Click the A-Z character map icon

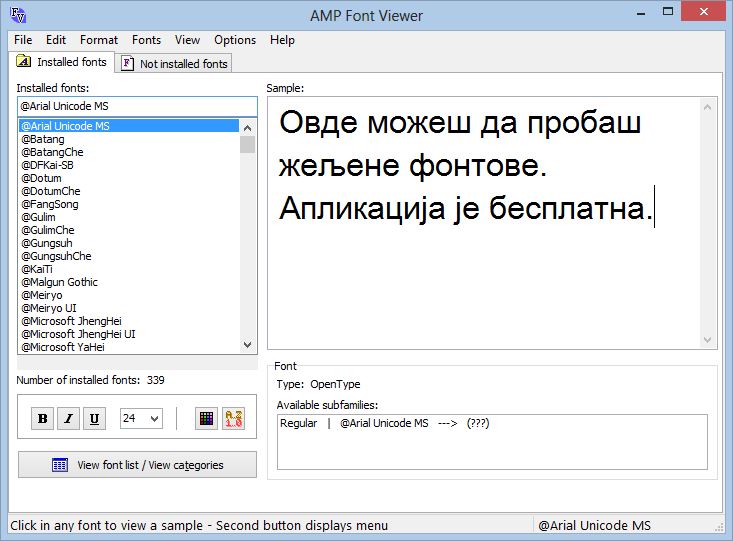point(233,419)
